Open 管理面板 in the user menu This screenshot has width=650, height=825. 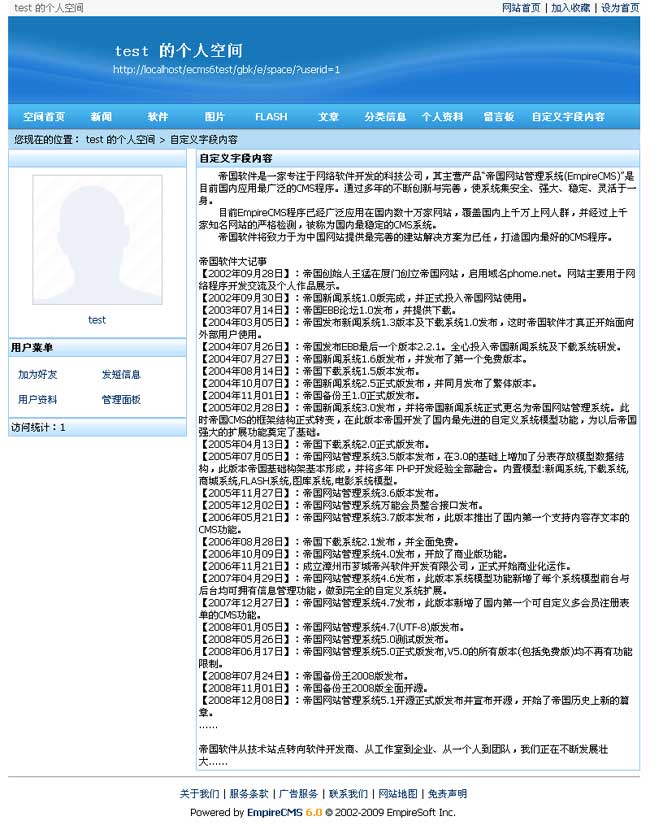[121, 400]
